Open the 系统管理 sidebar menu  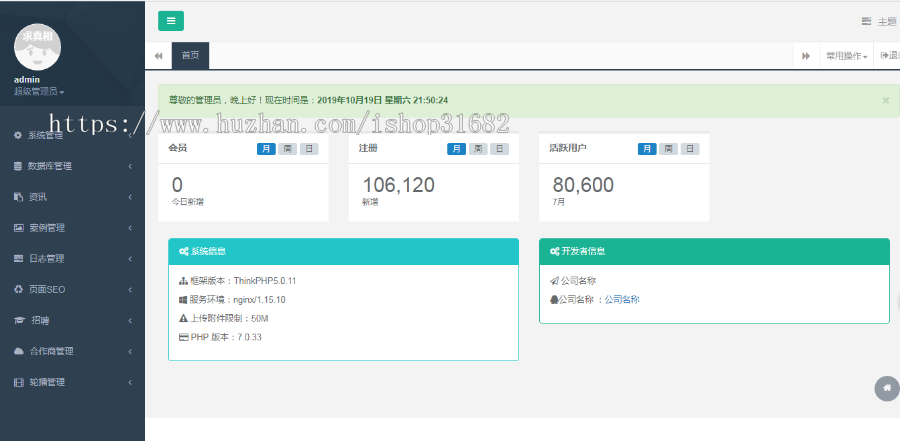(x=72, y=136)
